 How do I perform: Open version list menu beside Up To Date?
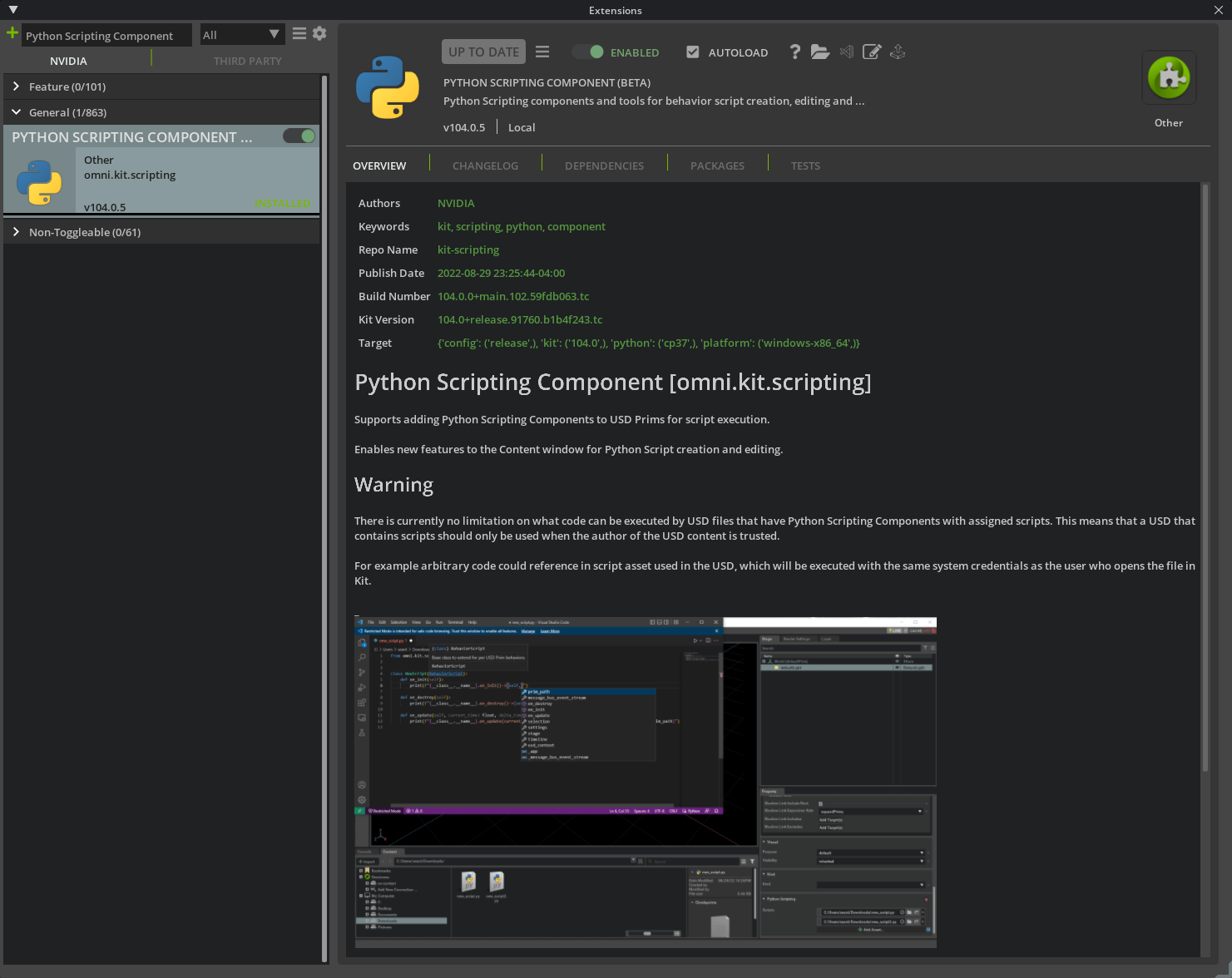(x=542, y=52)
